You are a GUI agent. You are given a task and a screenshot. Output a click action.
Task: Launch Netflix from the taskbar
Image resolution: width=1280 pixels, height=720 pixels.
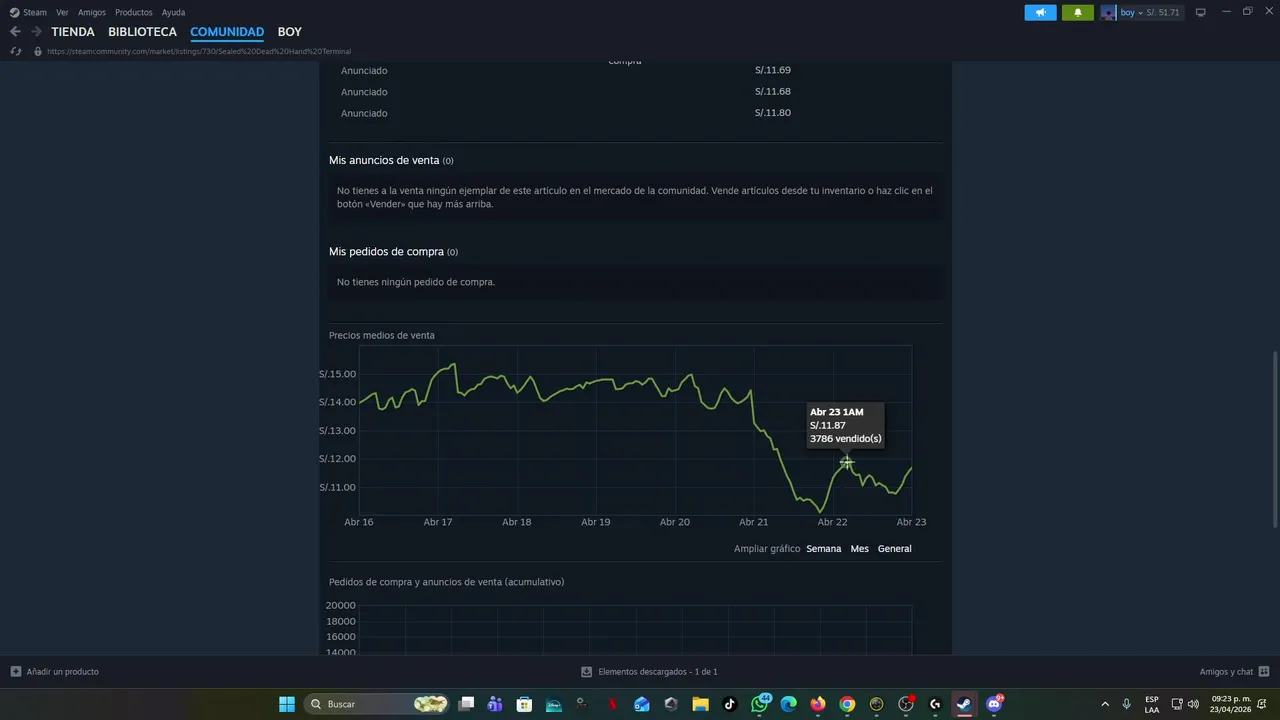(x=613, y=704)
